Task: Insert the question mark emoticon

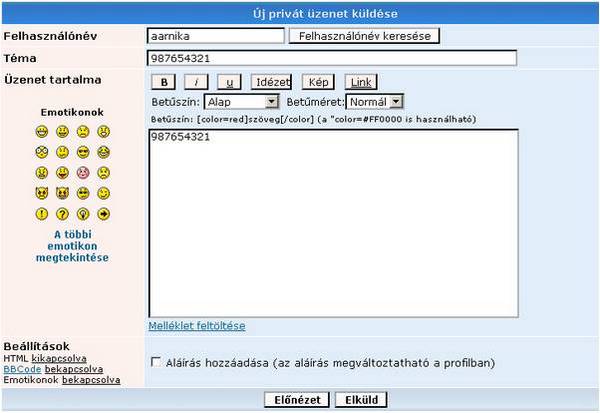Action: (62, 214)
